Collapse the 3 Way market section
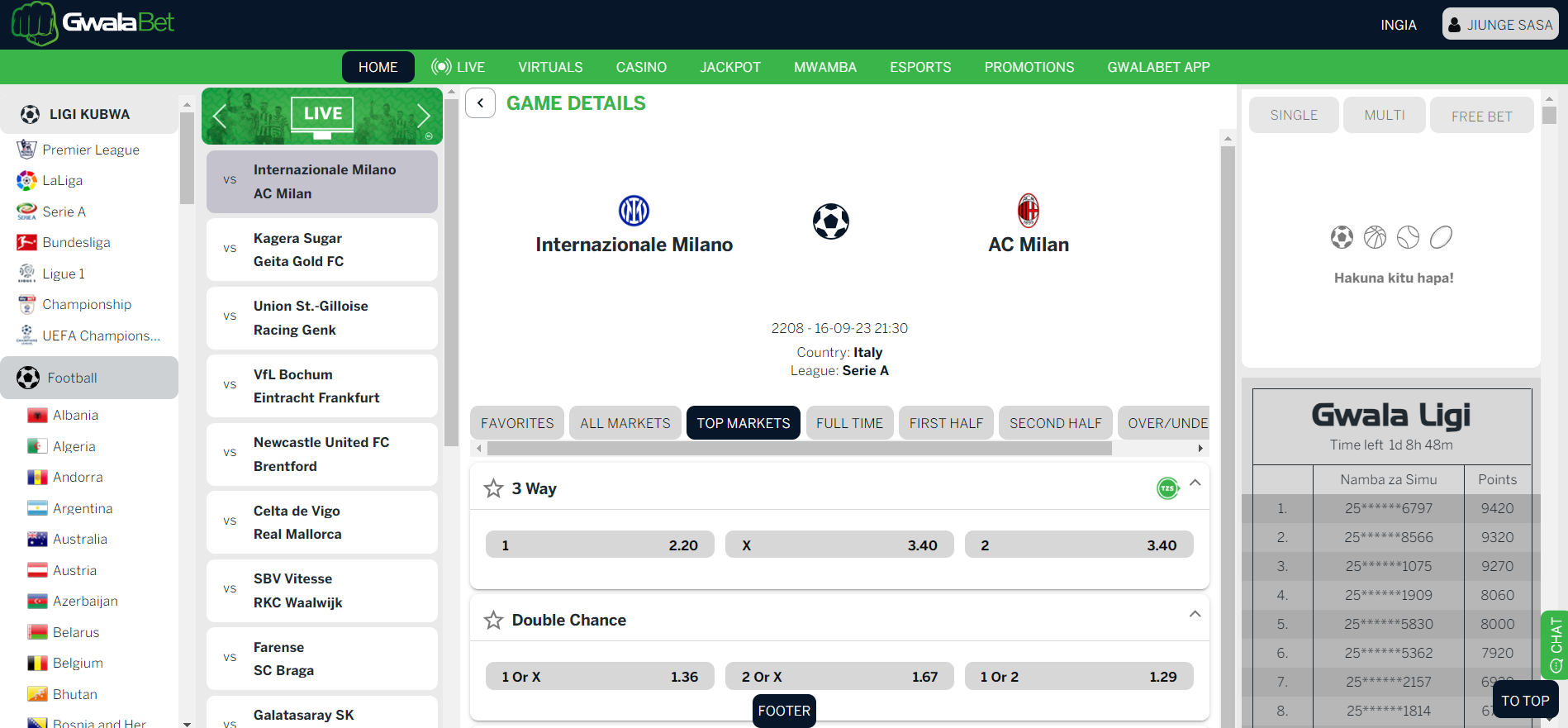The image size is (1568, 728). point(1195,483)
